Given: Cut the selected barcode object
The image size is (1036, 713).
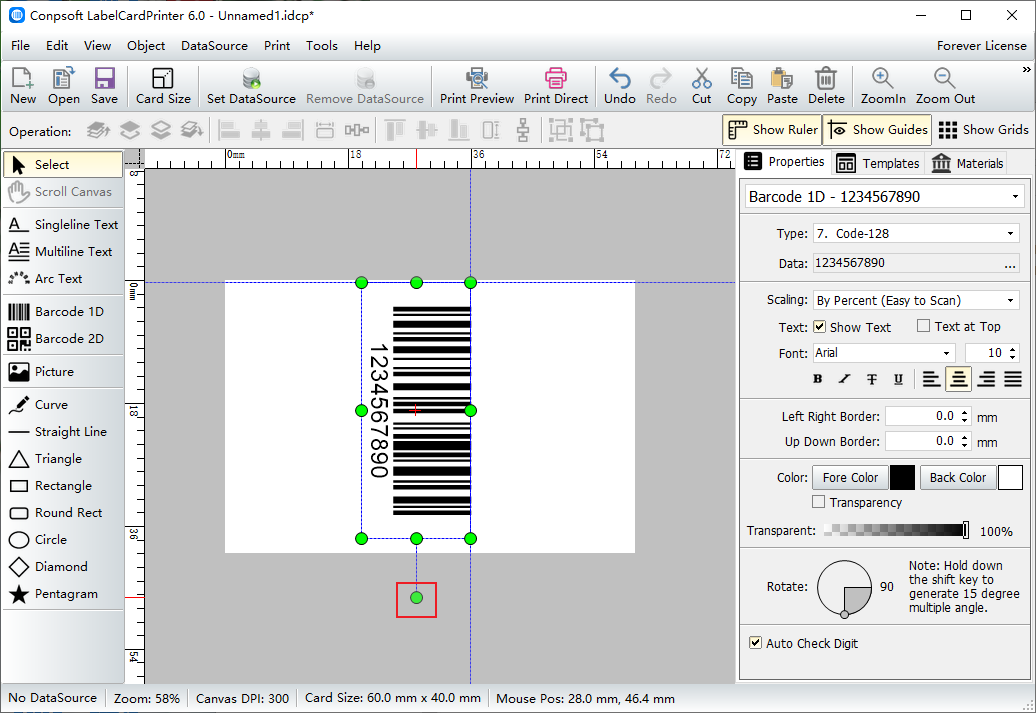Looking at the screenshot, I should tap(702, 86).
